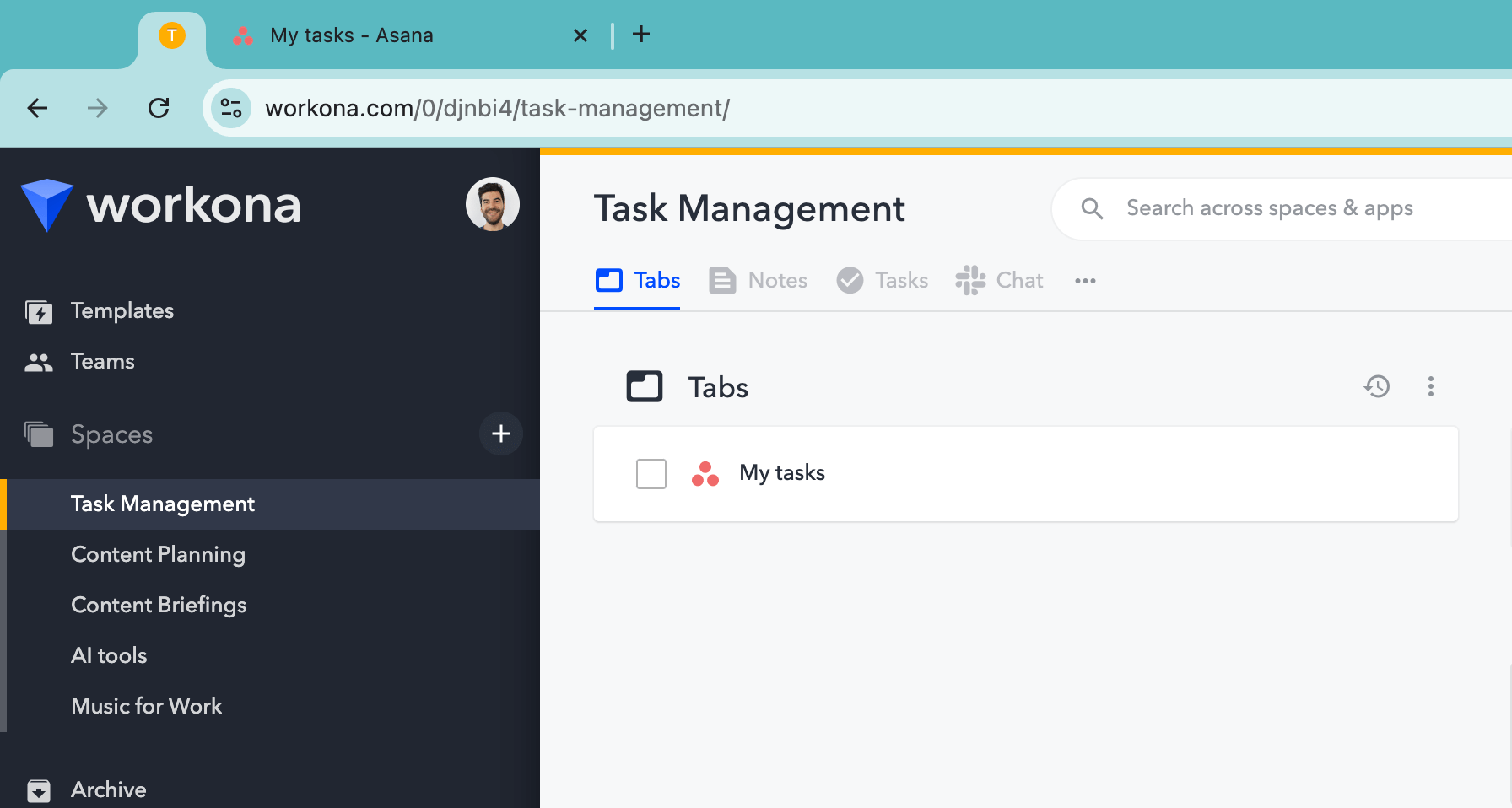Switch to the Tasks tab
The image size is (1512, 808).
click(882, 281)
